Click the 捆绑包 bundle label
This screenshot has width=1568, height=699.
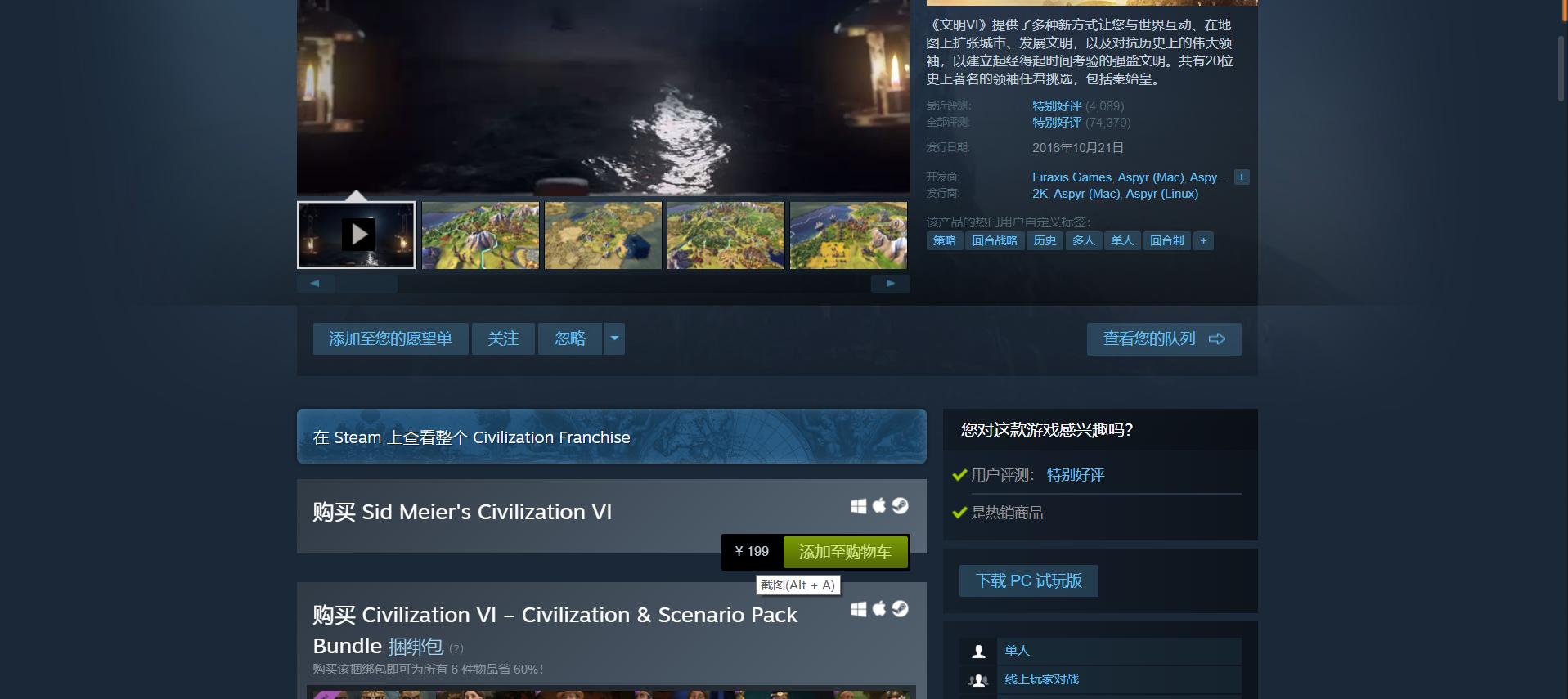point(416,646)
